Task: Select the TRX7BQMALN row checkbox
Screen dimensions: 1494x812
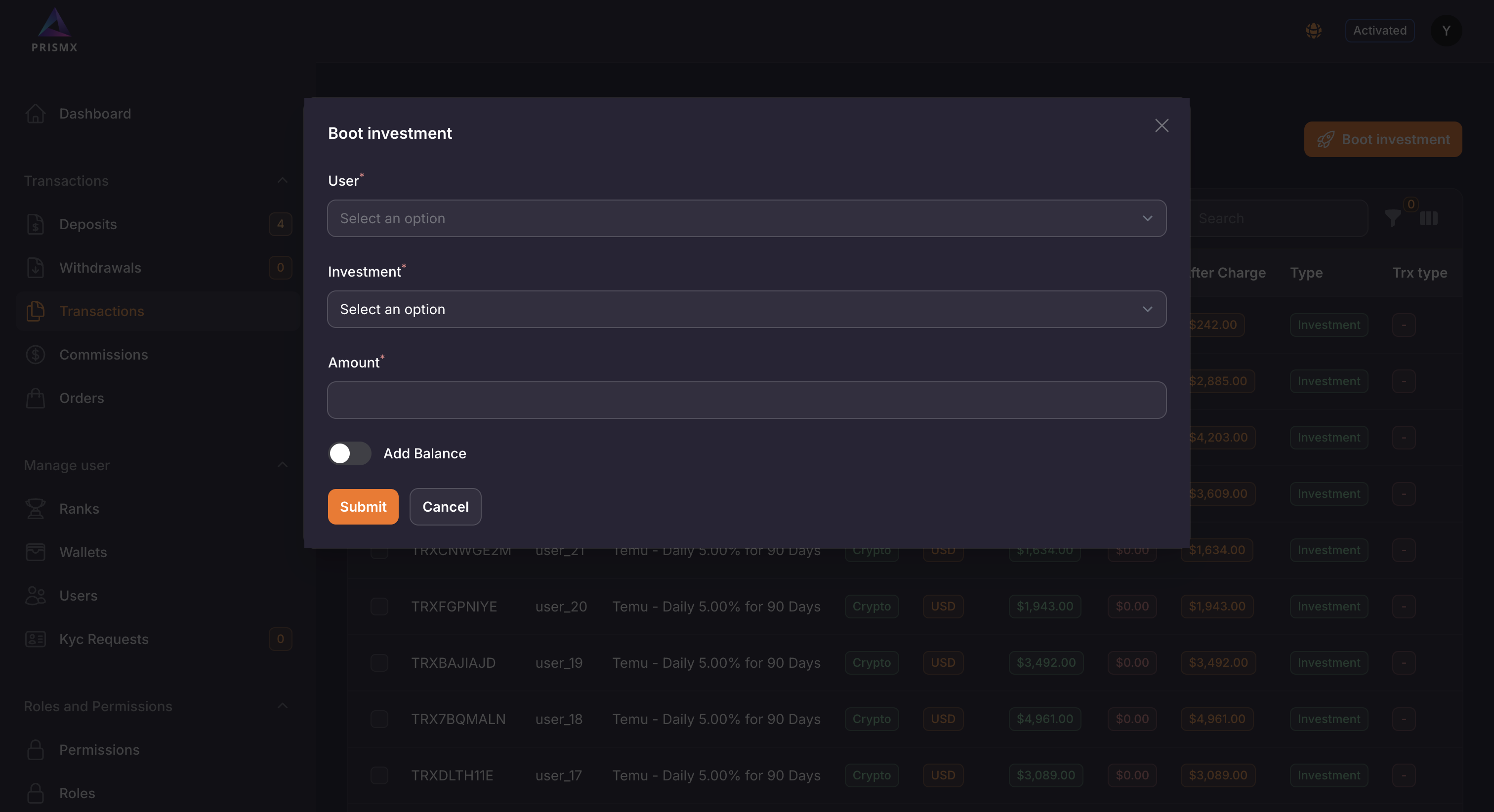Action: pos(379,719)
